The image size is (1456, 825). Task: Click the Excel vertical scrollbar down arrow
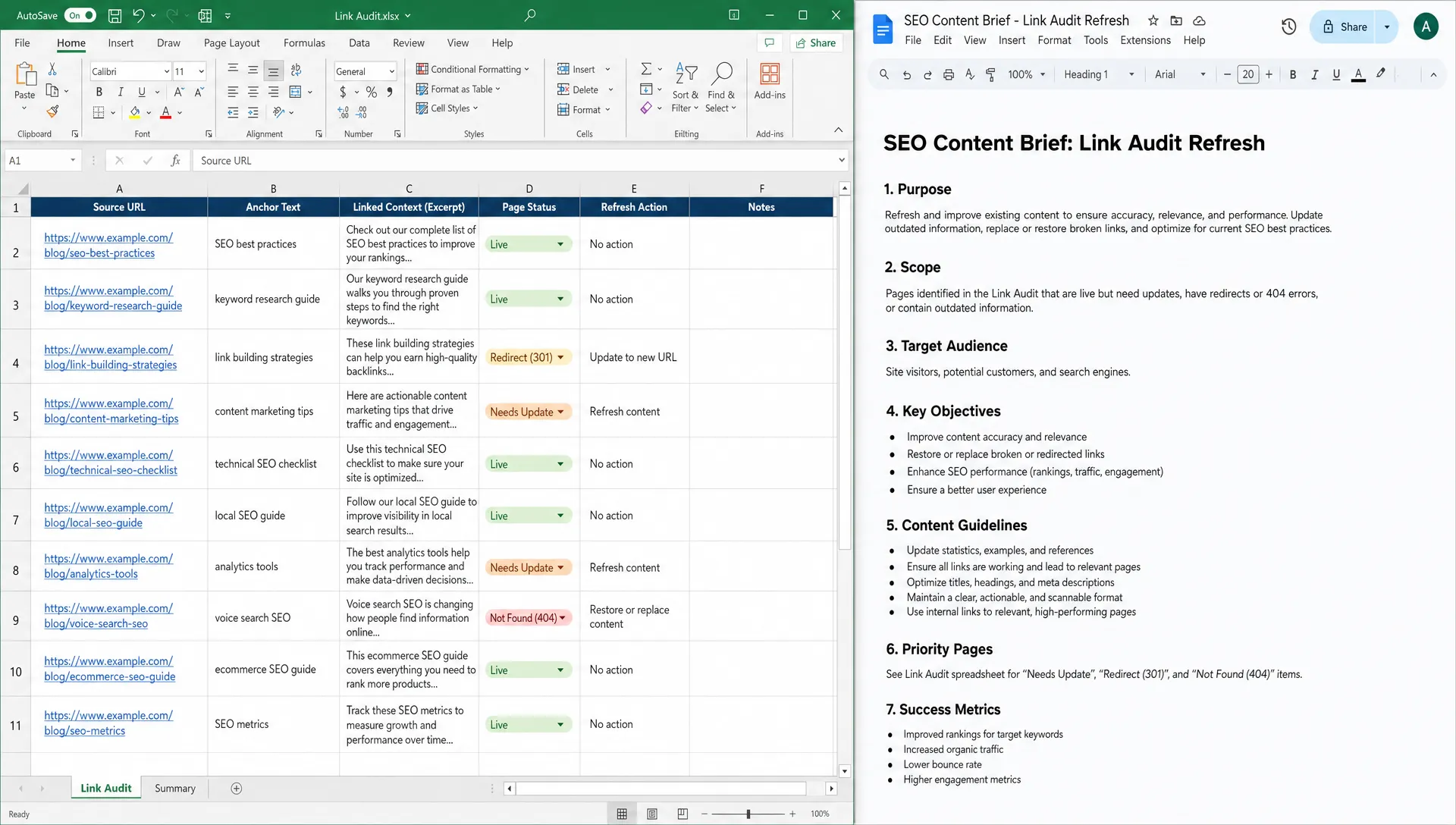845,771
